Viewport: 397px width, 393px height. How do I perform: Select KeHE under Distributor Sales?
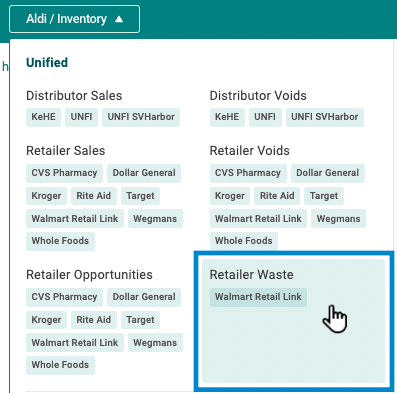pyautogui.click(x=43, y=117)
